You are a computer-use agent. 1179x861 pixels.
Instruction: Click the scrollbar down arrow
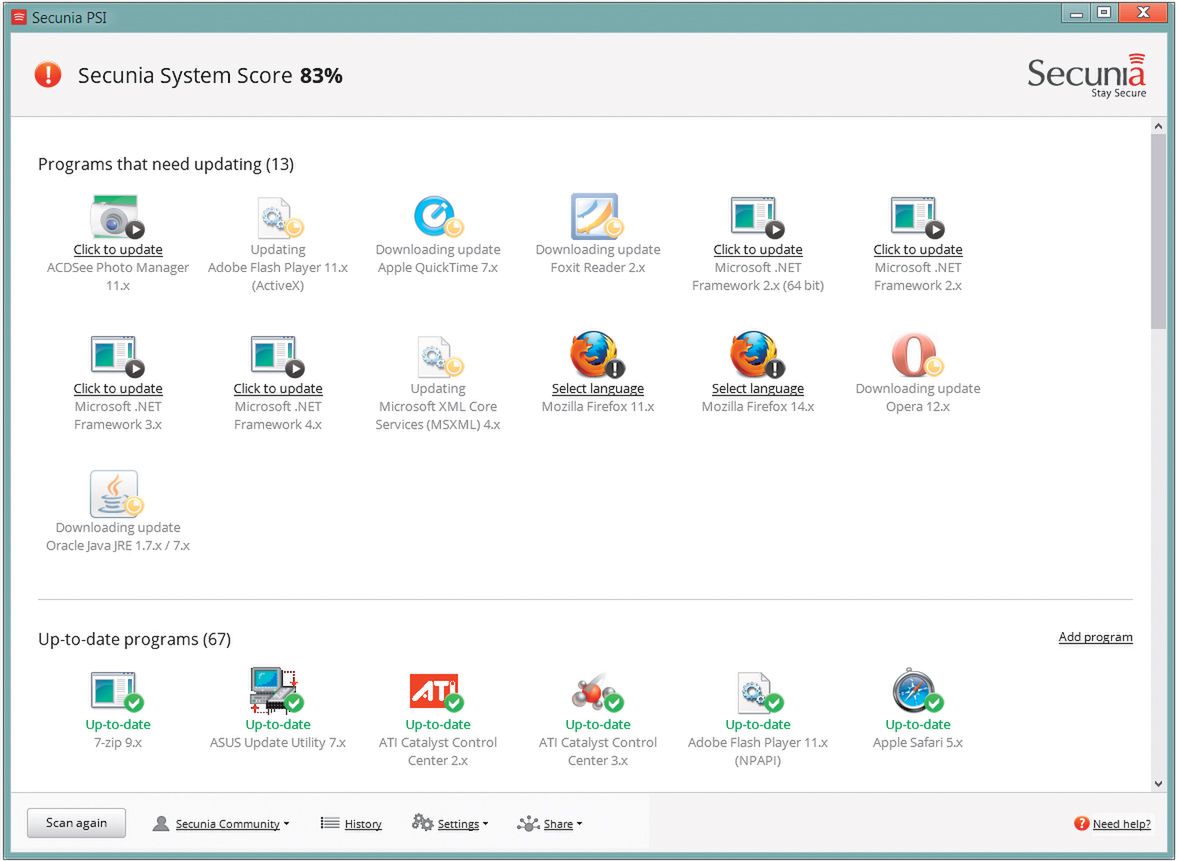(x=1158, y=784)
